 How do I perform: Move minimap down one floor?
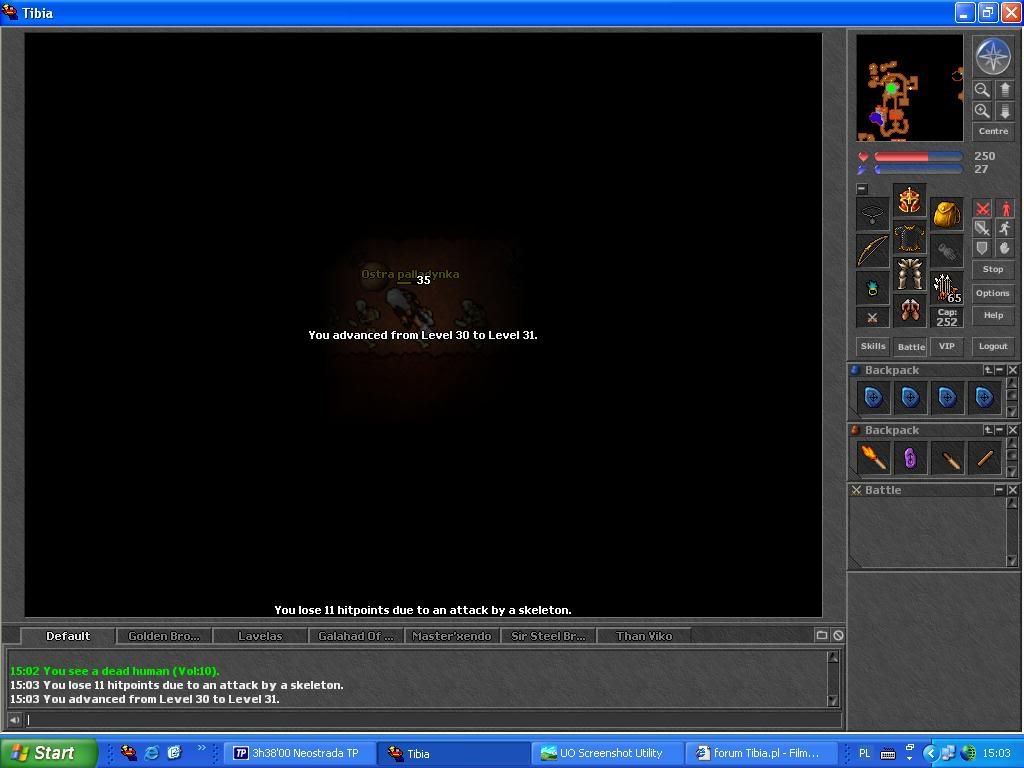pyautogui.click(x=1005, y=111)
